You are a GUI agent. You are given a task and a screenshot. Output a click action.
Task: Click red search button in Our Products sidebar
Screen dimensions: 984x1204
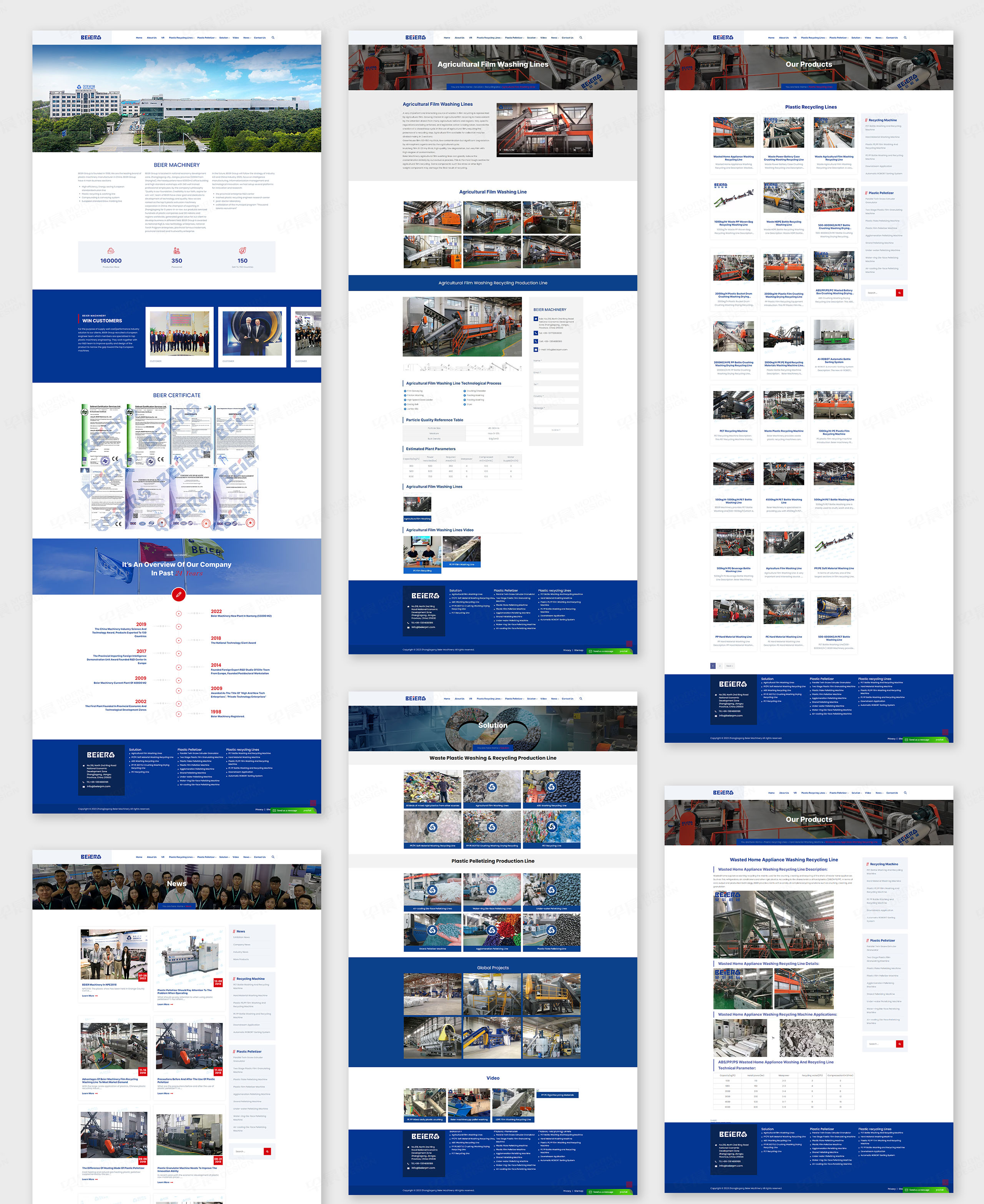(x=899, y=293)
